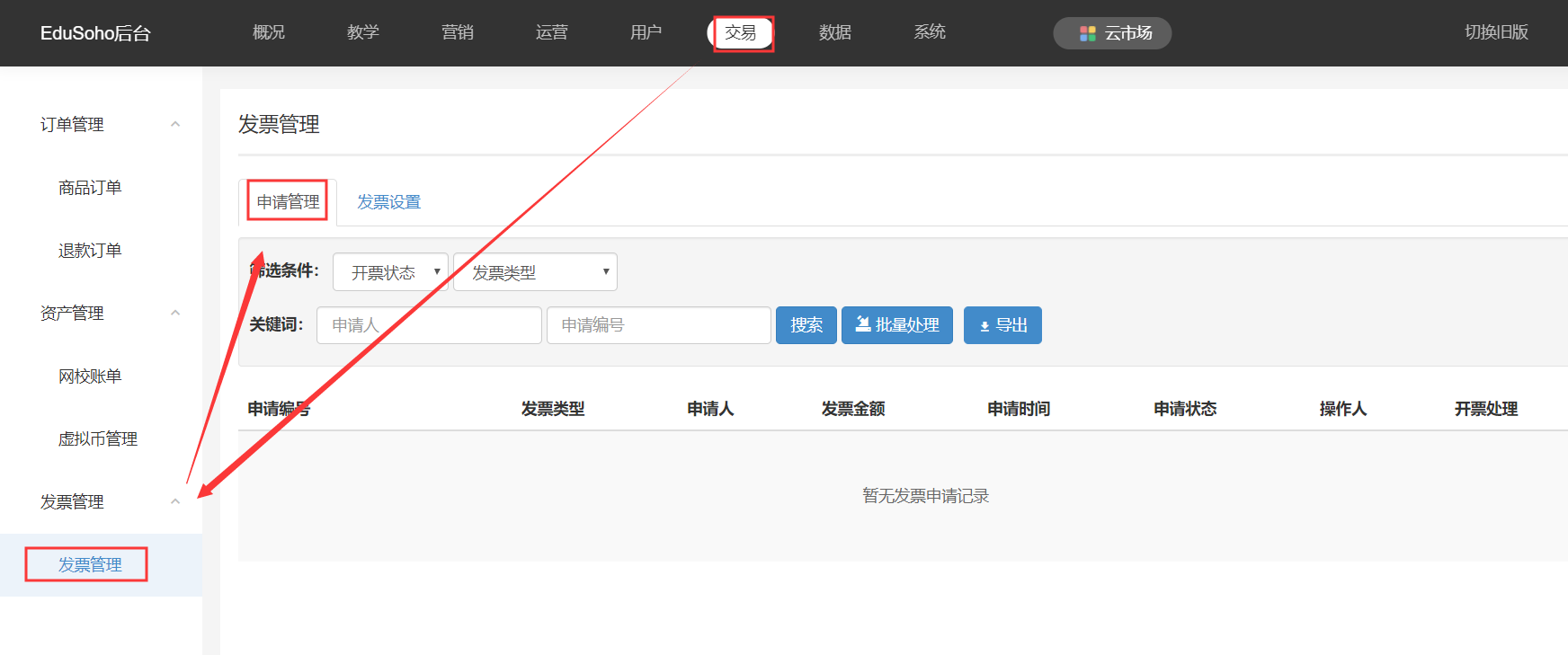1568x655 pixels.
Task: Export records with the 导出 button
Action: coord(1002,325)
